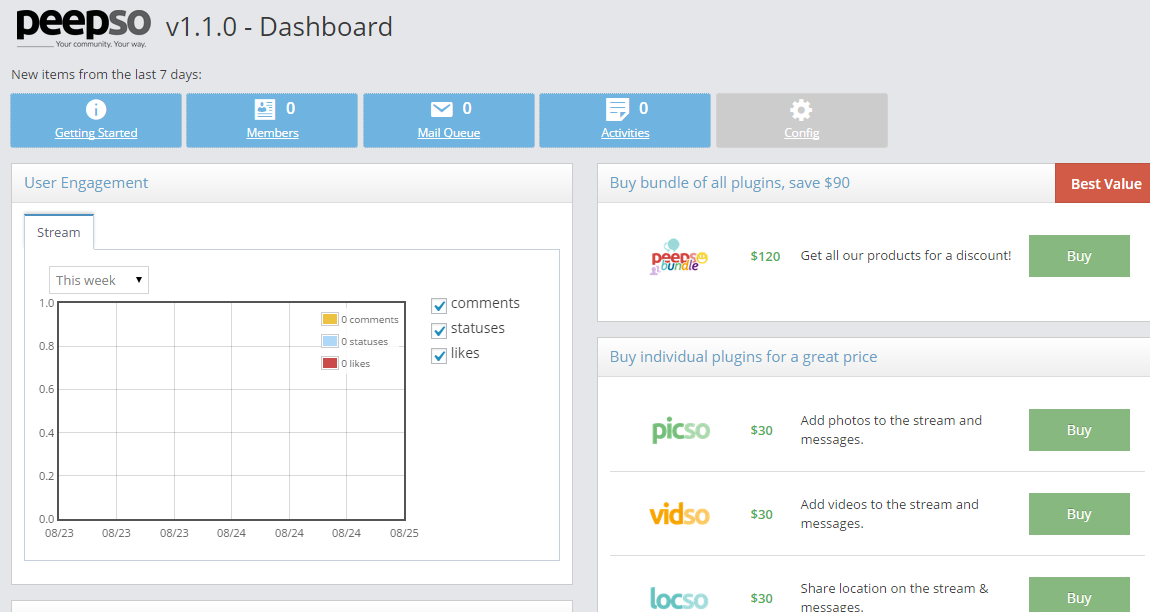Toggle the likes checkbox
The width and height of the screenshot is (1150, 612).
tap(439, 355)
